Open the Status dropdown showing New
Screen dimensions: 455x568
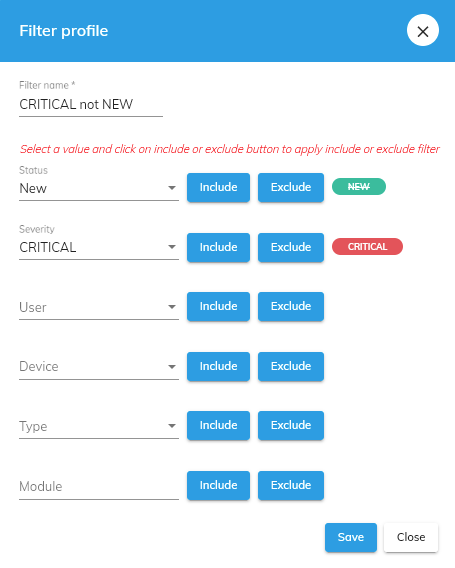coord(99,188)
